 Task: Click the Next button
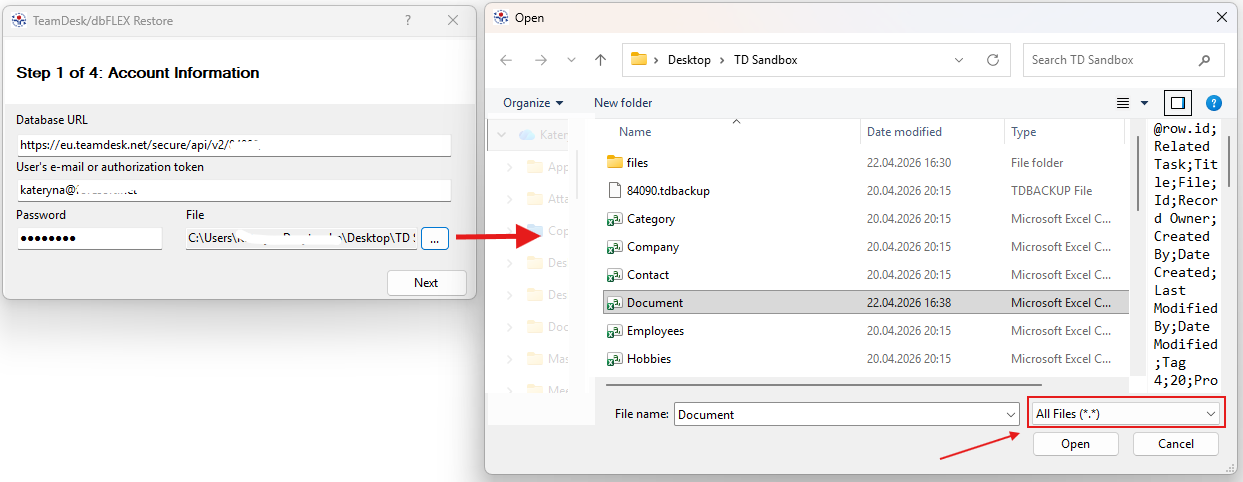pos(426,283)
